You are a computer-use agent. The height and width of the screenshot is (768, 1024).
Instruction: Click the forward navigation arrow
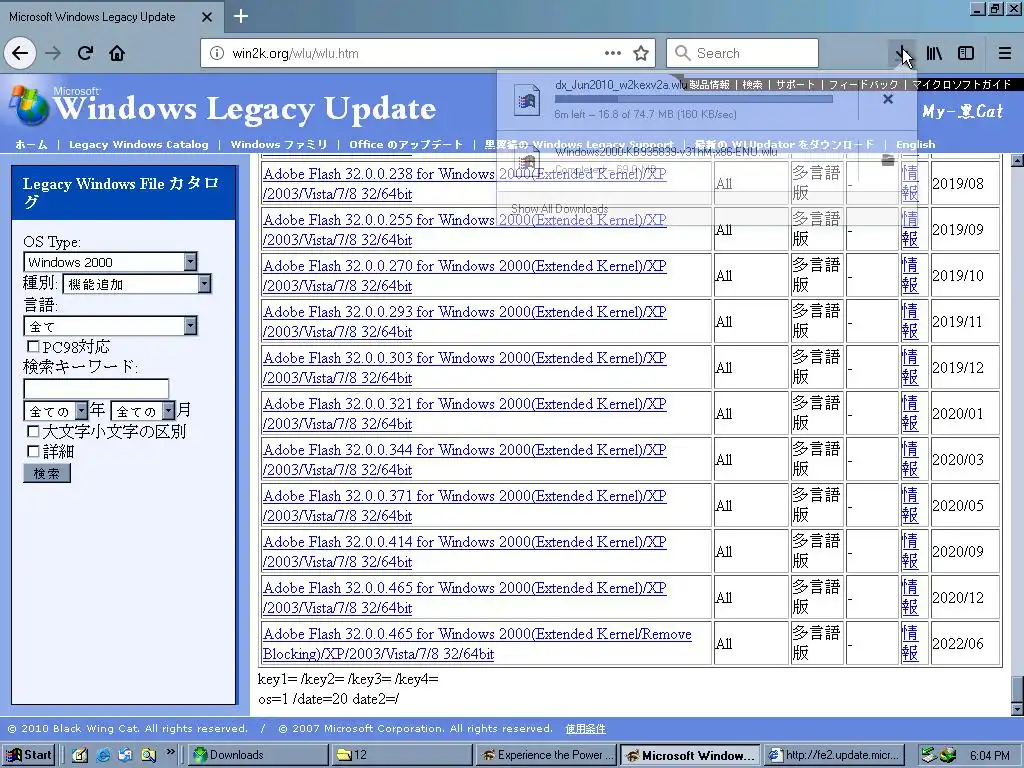[x=54, y=54]
